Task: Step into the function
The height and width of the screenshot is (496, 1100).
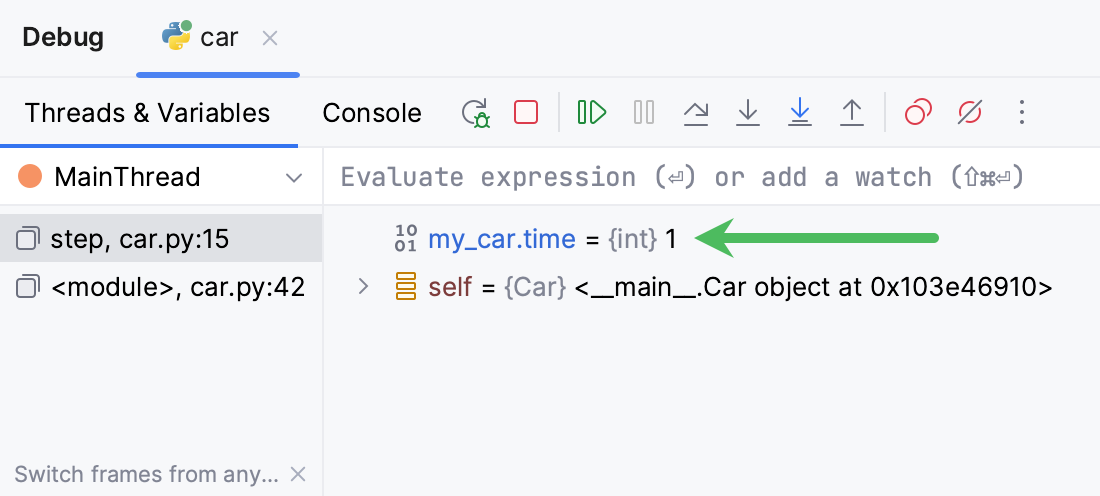Action: coord(748,112)
